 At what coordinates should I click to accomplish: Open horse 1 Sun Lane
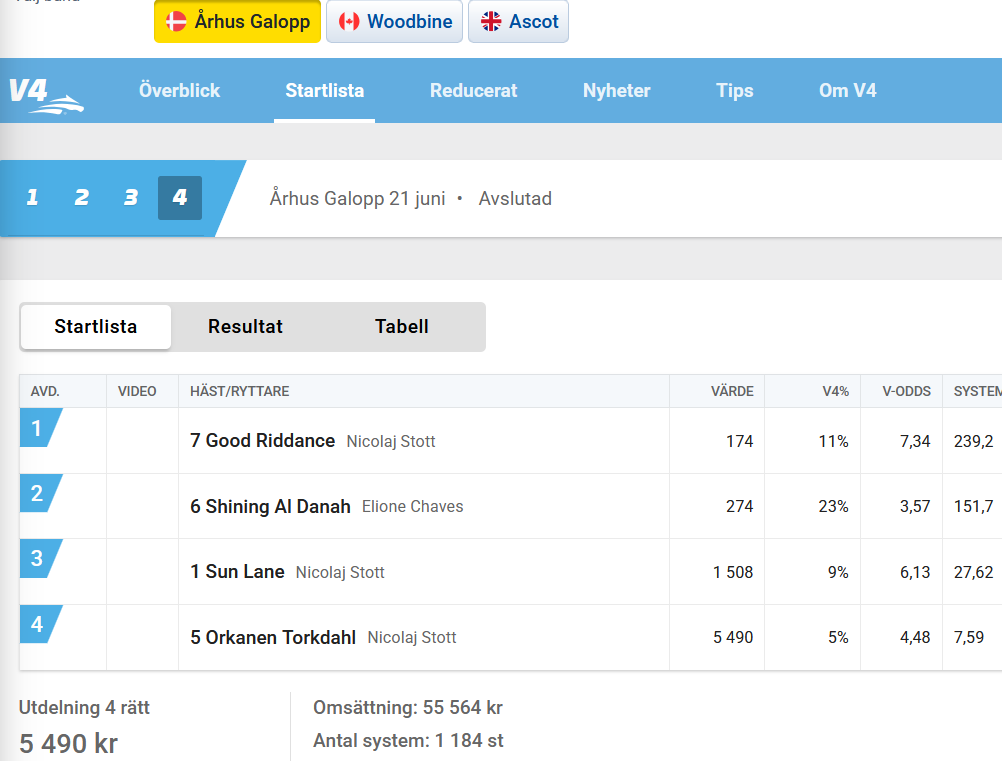[x=237, y=572]
